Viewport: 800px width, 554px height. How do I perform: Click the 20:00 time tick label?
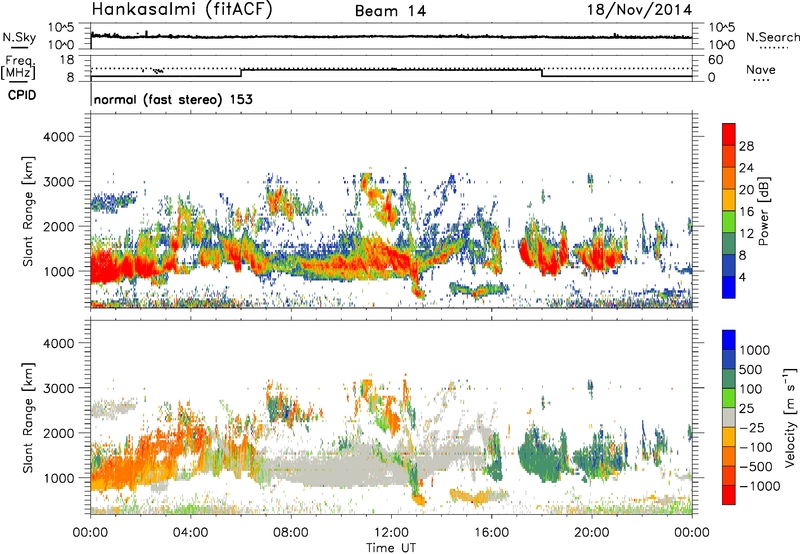point(592,533)
